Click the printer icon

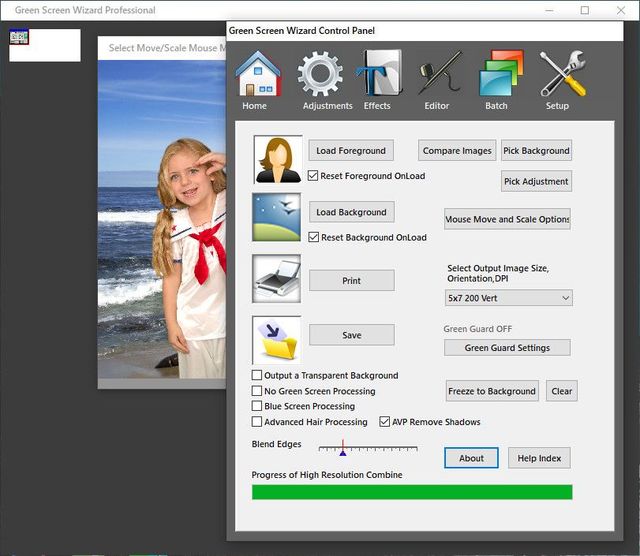[277, 278]
